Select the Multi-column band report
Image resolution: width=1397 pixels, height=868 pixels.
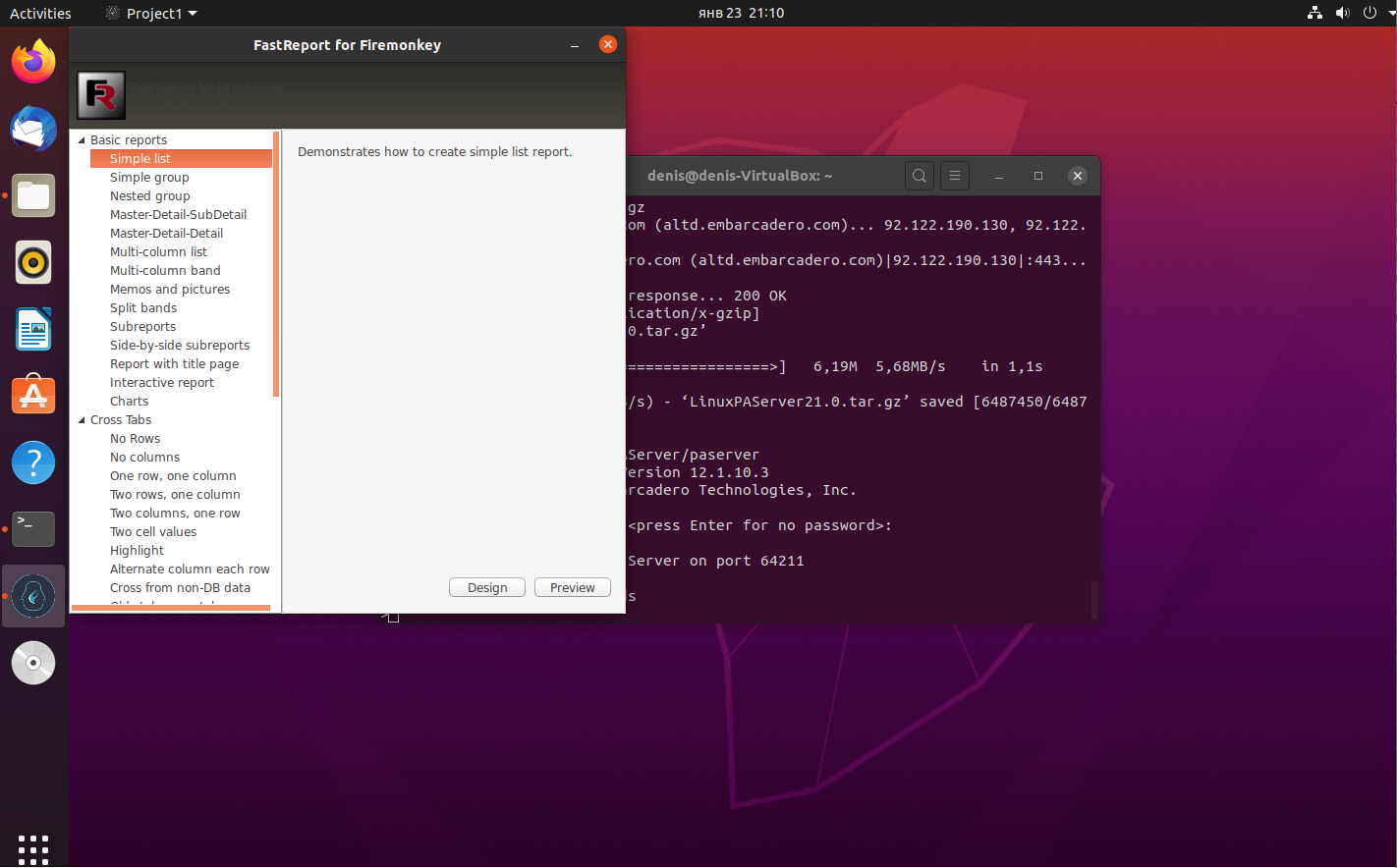pos(165,271)
